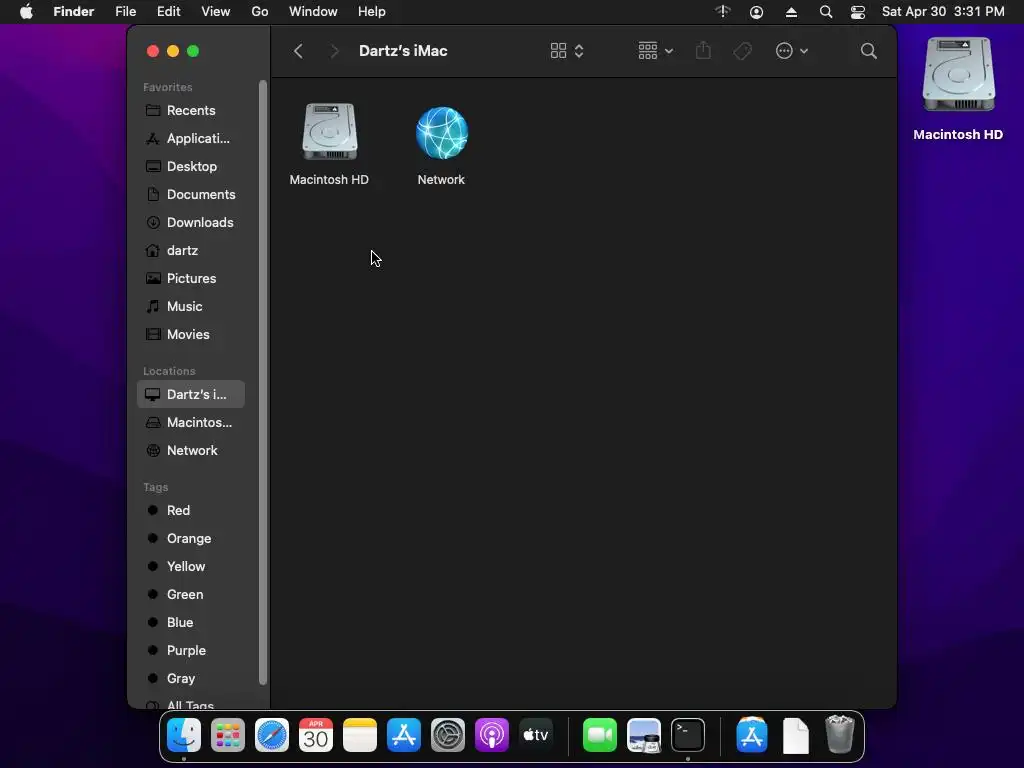Screen dimensions: 1024x768
Task: Filter by the Orange tag
Action: (x=191, y=539)
